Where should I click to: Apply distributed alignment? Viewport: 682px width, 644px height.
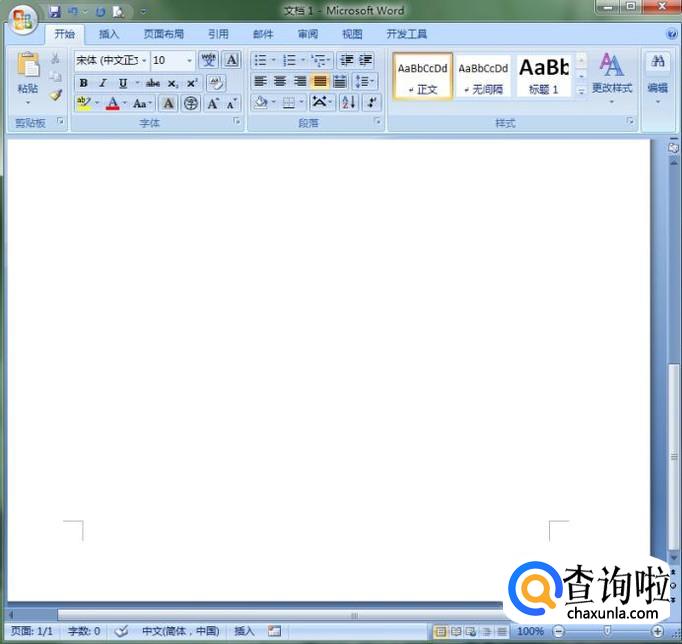[x=340, y=81]
